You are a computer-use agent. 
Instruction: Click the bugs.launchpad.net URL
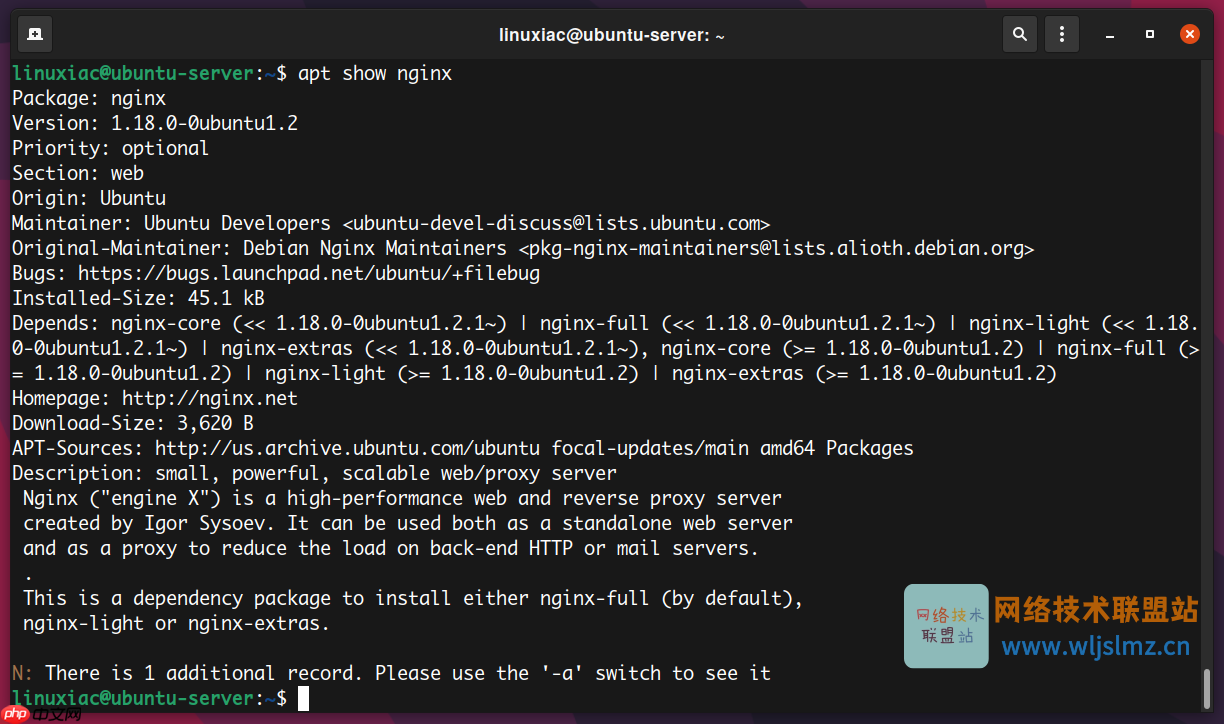point(309,273)
